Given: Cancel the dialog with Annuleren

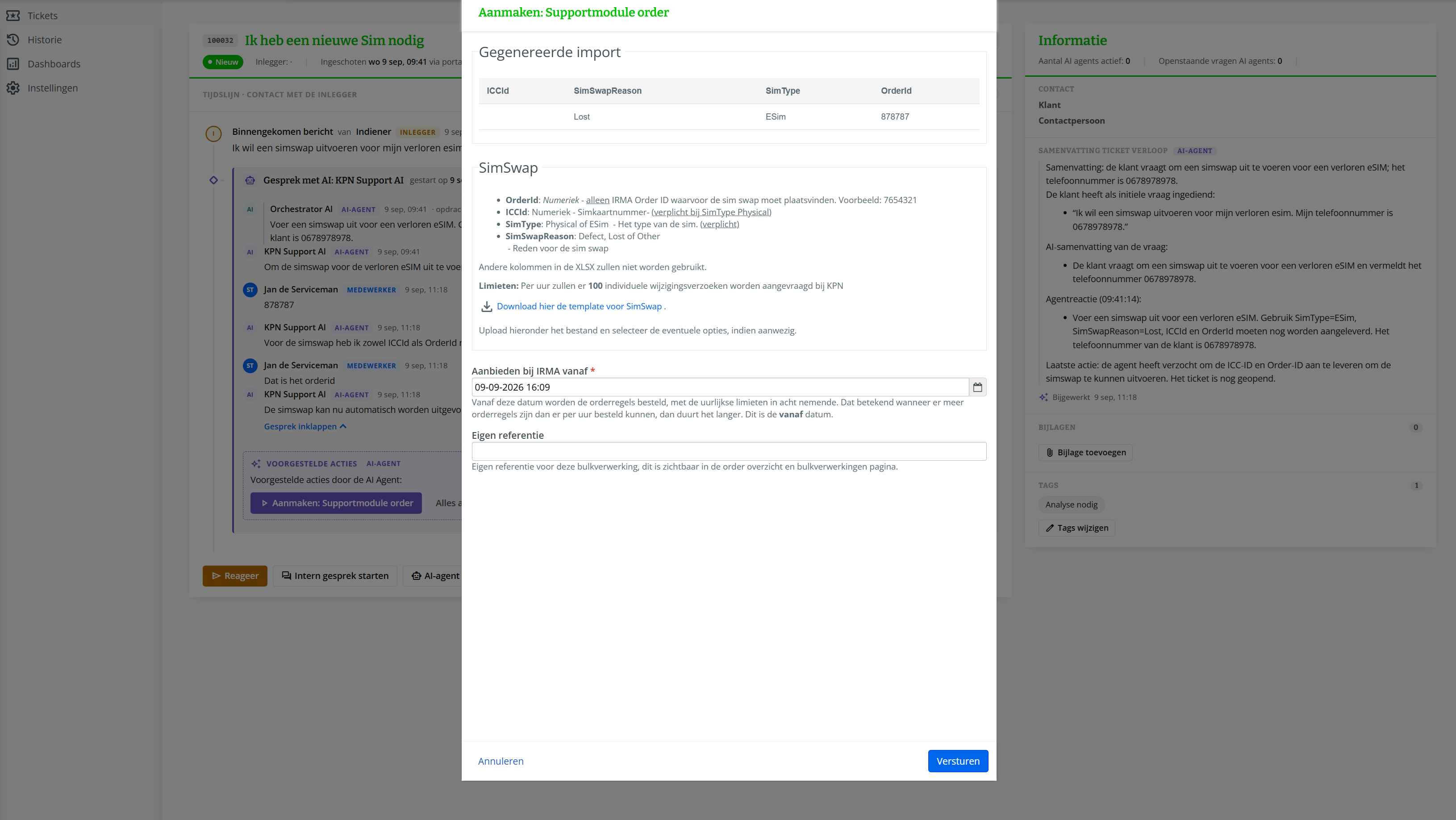Looking at the screenshot, I should tap(500, 761).
